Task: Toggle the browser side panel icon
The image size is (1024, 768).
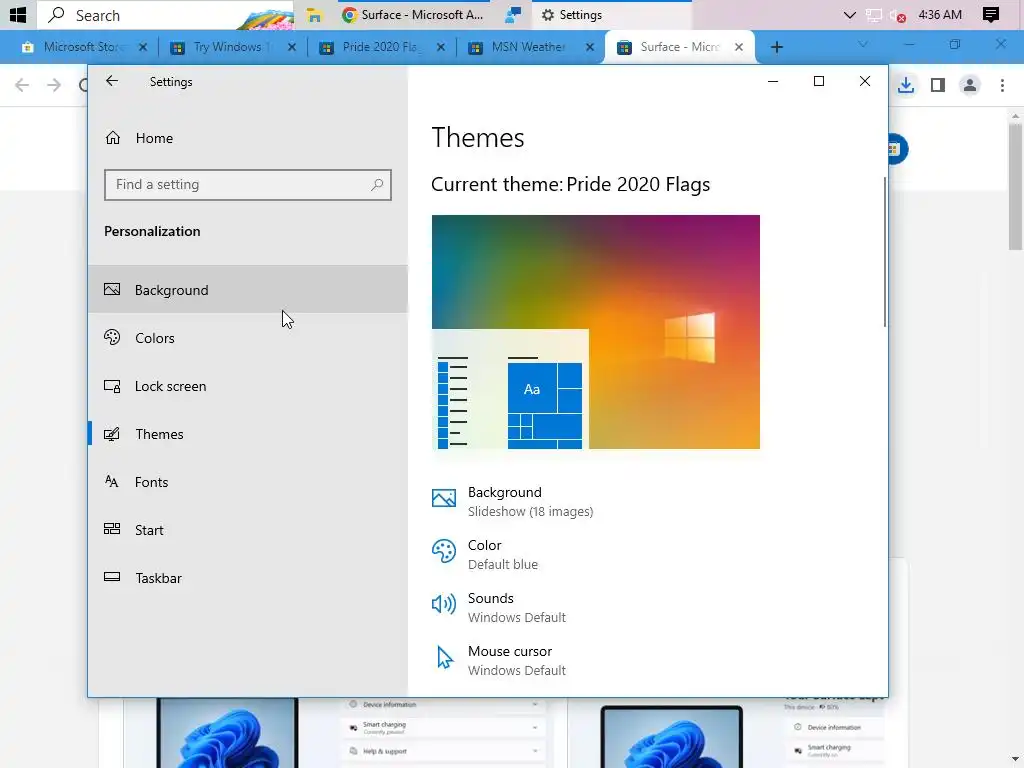Action: point(938,85)
